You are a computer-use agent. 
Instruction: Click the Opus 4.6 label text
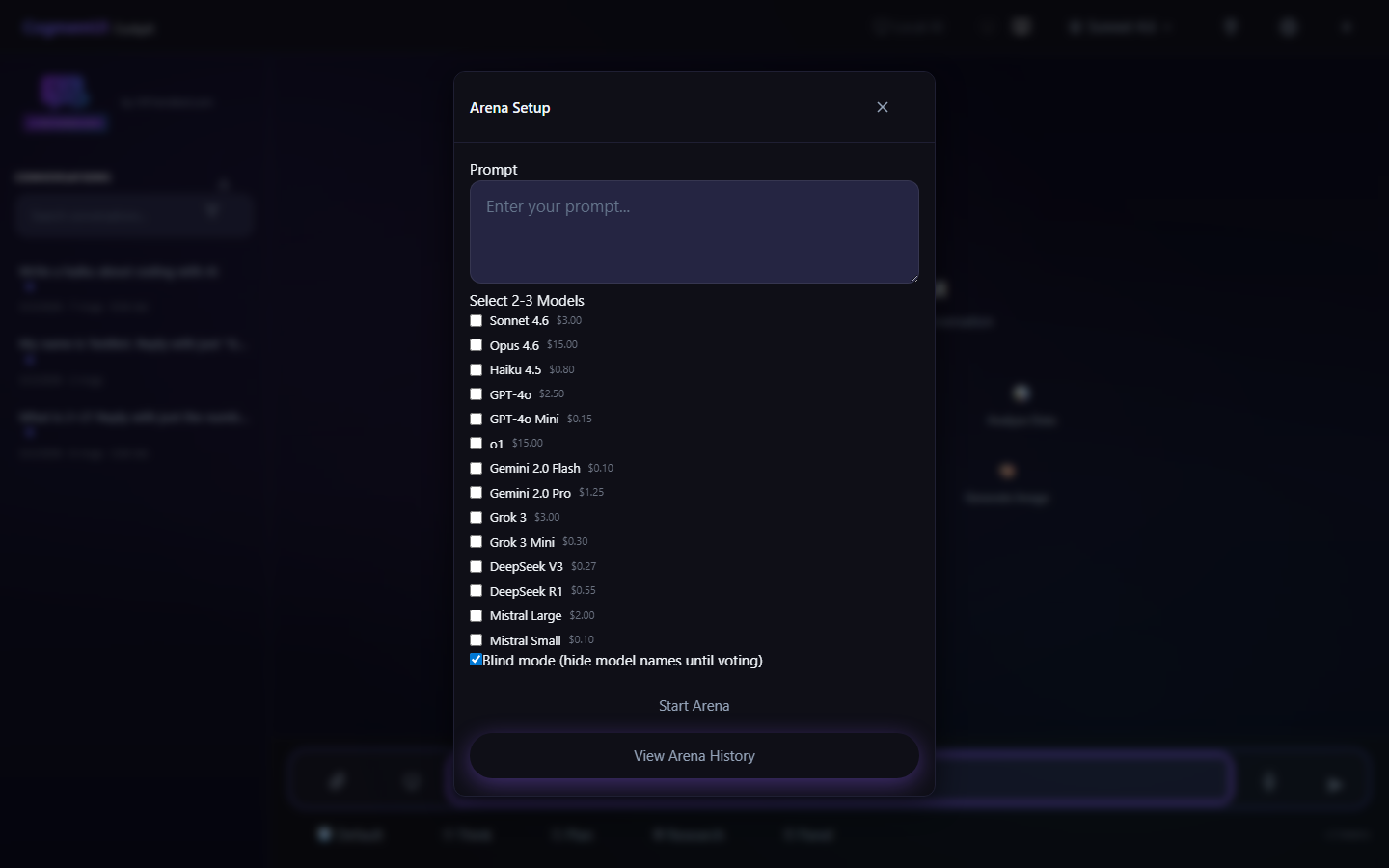click(514, 345)
